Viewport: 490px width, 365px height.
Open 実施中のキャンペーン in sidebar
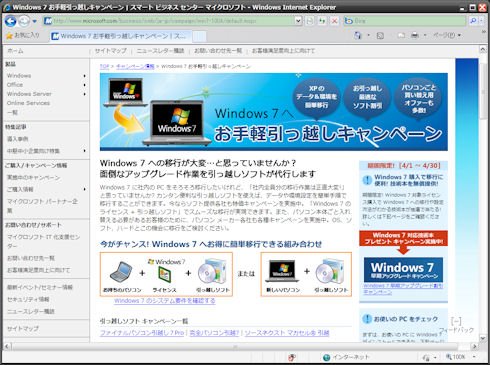pyautogui.click(x=34, y=177)
